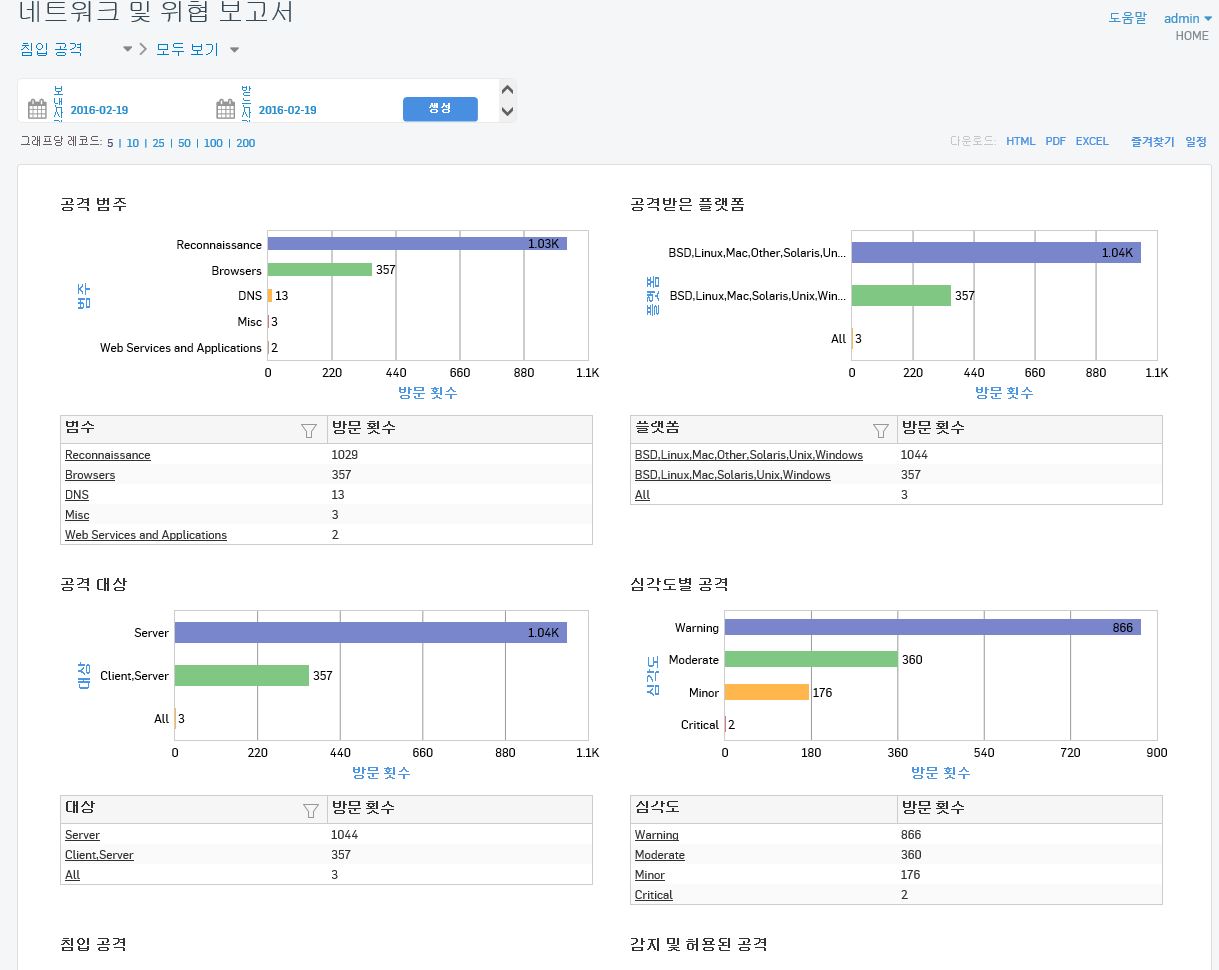The height and width of the screenshot is (970, 1219).
Task: Click the Warning bar in severity chart
Action: tap(933, 627)
